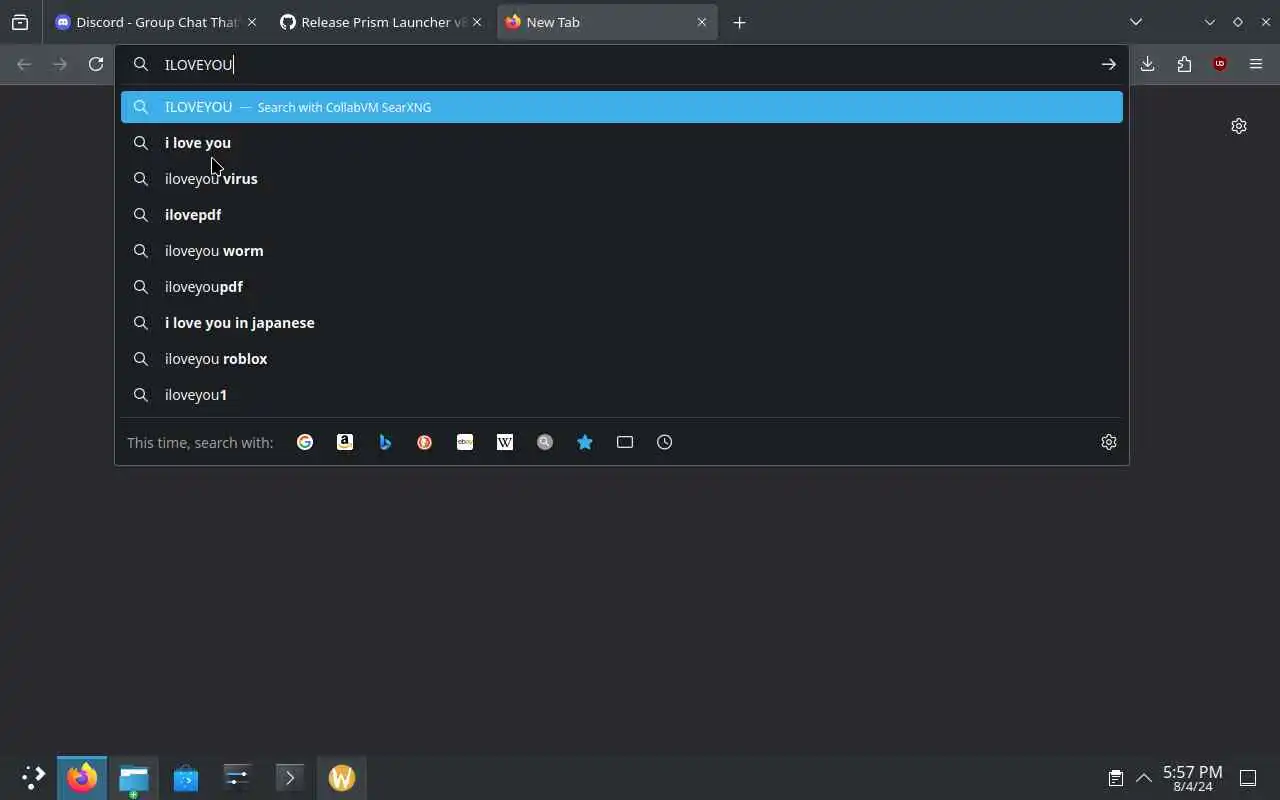Reload the current page
Image resolution: width=1280 pixels, height=800 pixels.
point(96,64)
